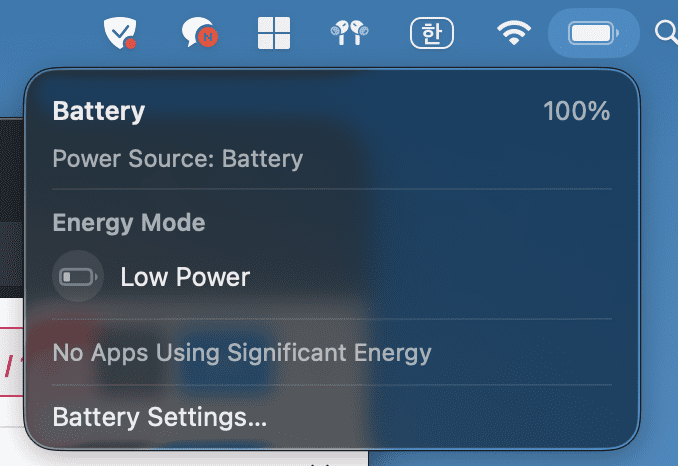This screenshot has width=678, height=466.
Task: Open the AdGuard shield menu bar icon
Action: pos(120,32)
